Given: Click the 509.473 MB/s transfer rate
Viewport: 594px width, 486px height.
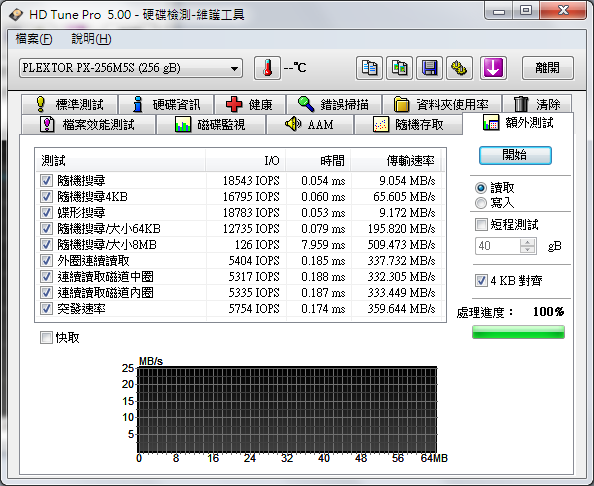Looking at the screenshot, I should [401, 245].
